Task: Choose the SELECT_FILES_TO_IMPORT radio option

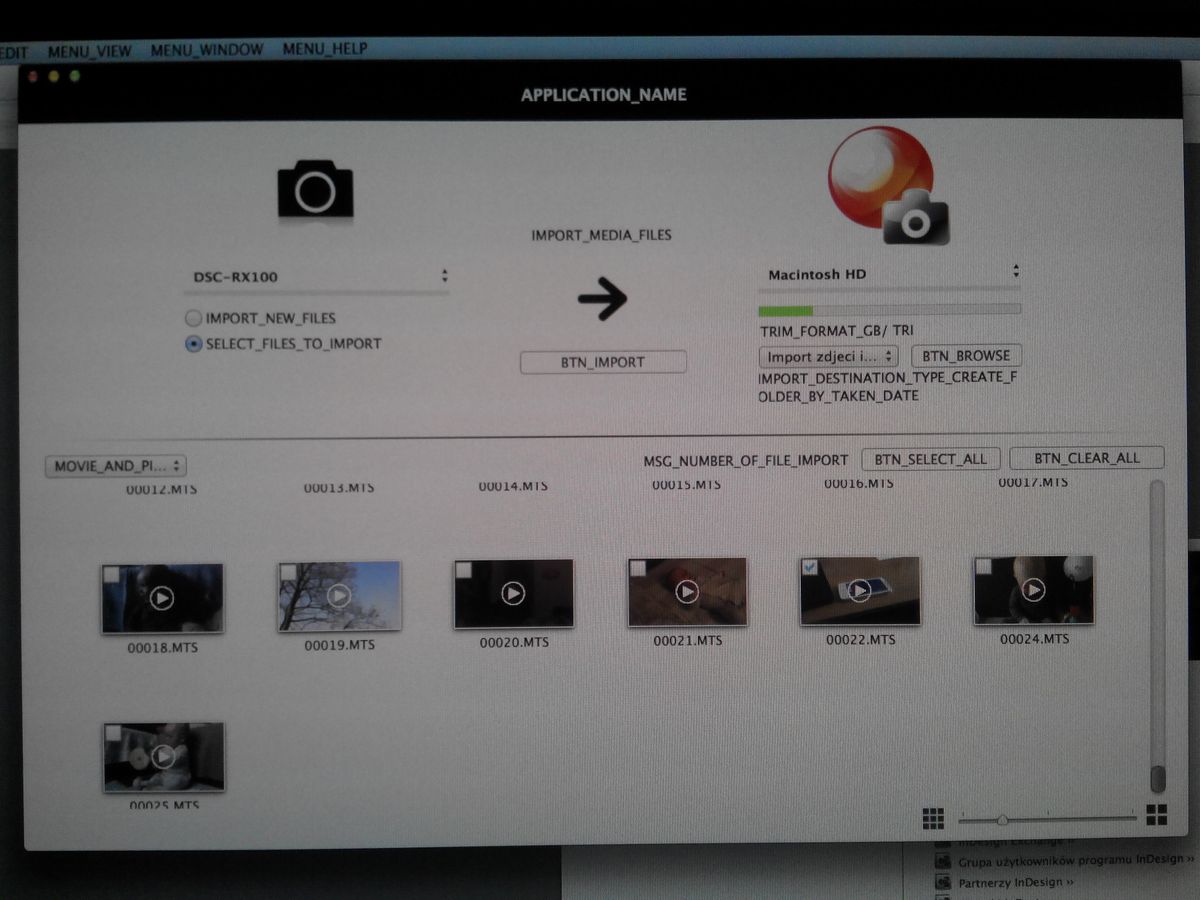Action: tap(194, 344)
